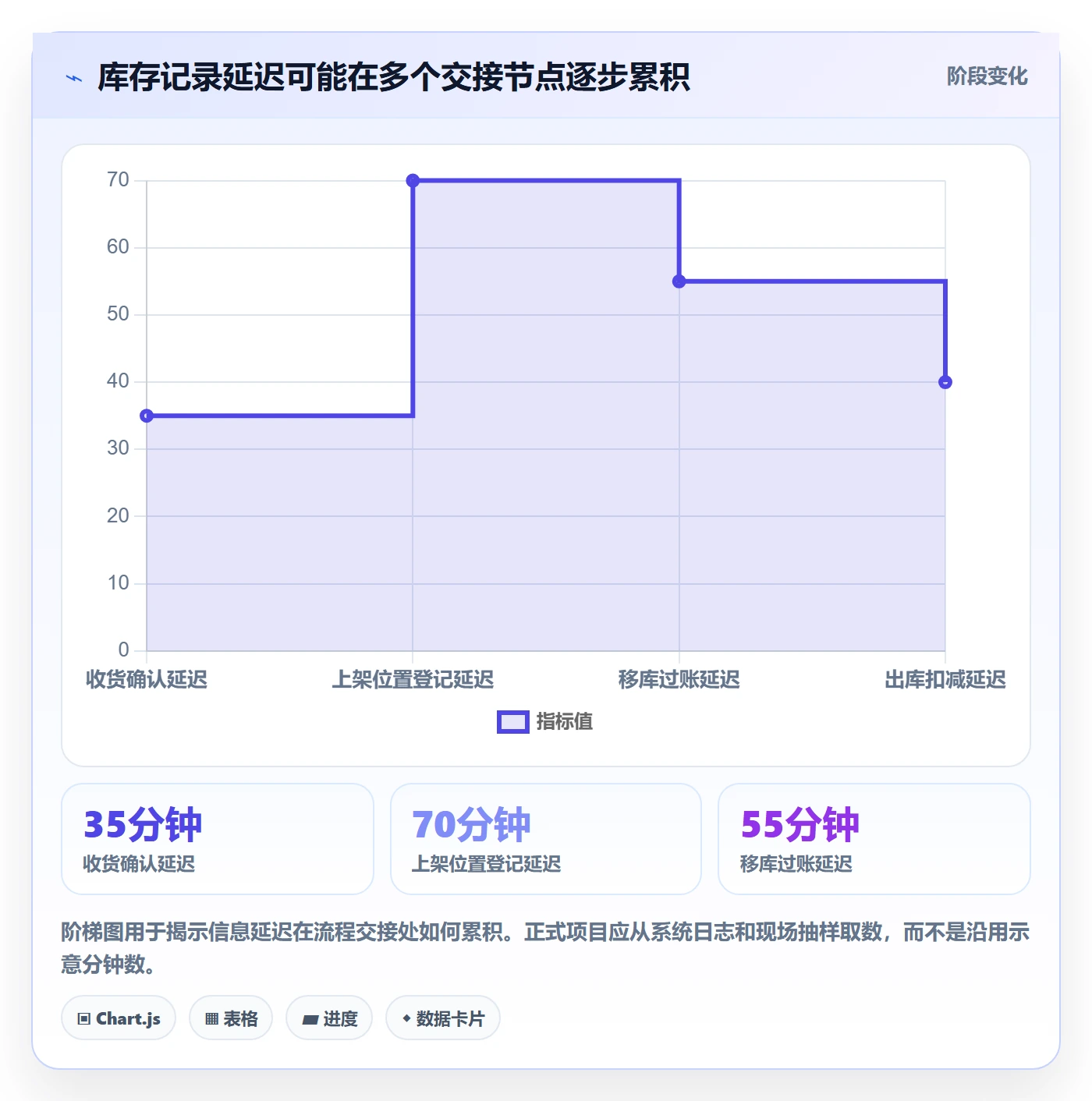The height and width of the screenshot is (1101, 1092).
Task: Click the x-axis label 出库扣减延迟
Action: pyautogui.click(x=945, y=680)
